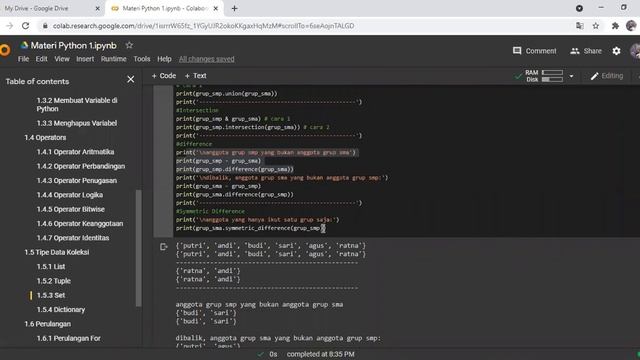Jump to 1.3.3 Menghapus Variabel section
Screen dimensions: 640x360
76,123
